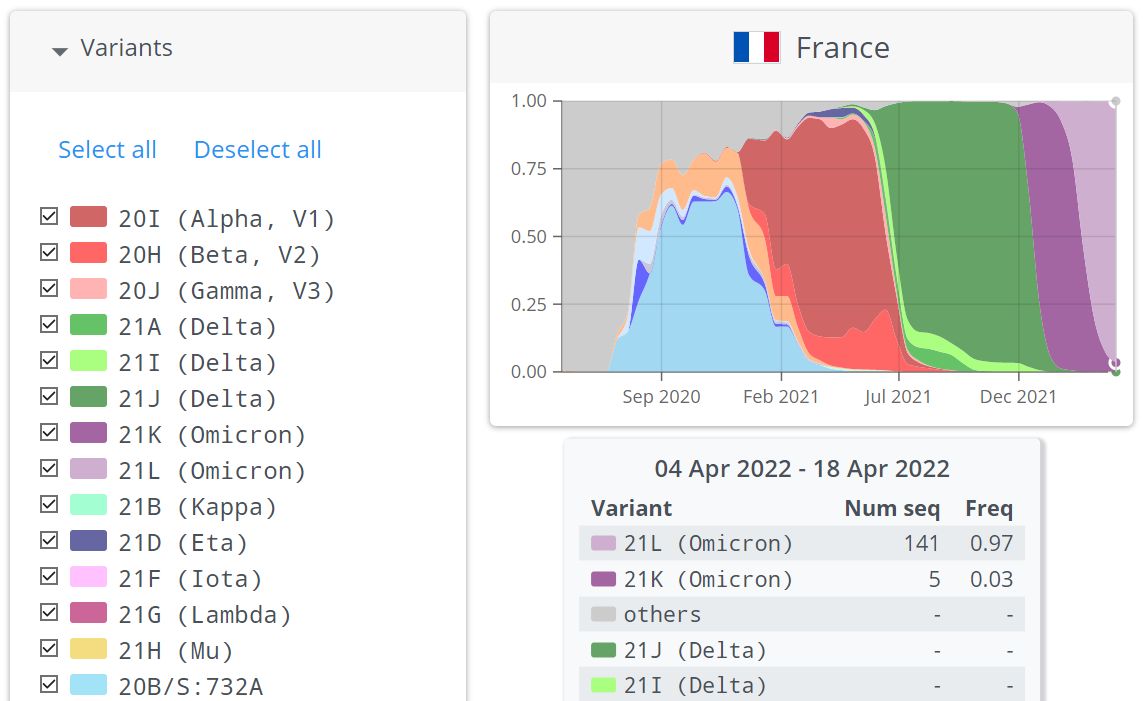Uncheck the 20I (Alpha, V1) checkbox
Image resolution: width=1143 pixels, height=701 pixels.
pos(48,217)
